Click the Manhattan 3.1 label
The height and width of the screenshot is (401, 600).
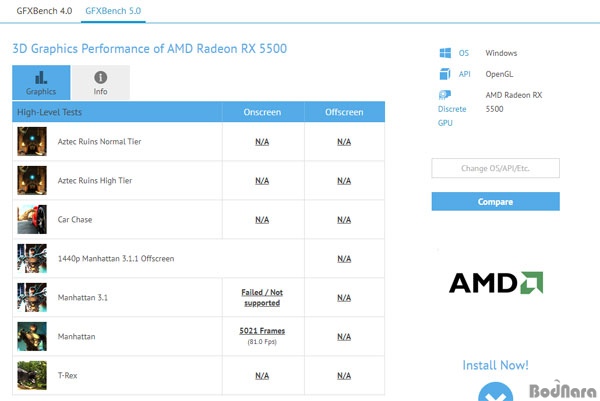(x=83, y=298)
